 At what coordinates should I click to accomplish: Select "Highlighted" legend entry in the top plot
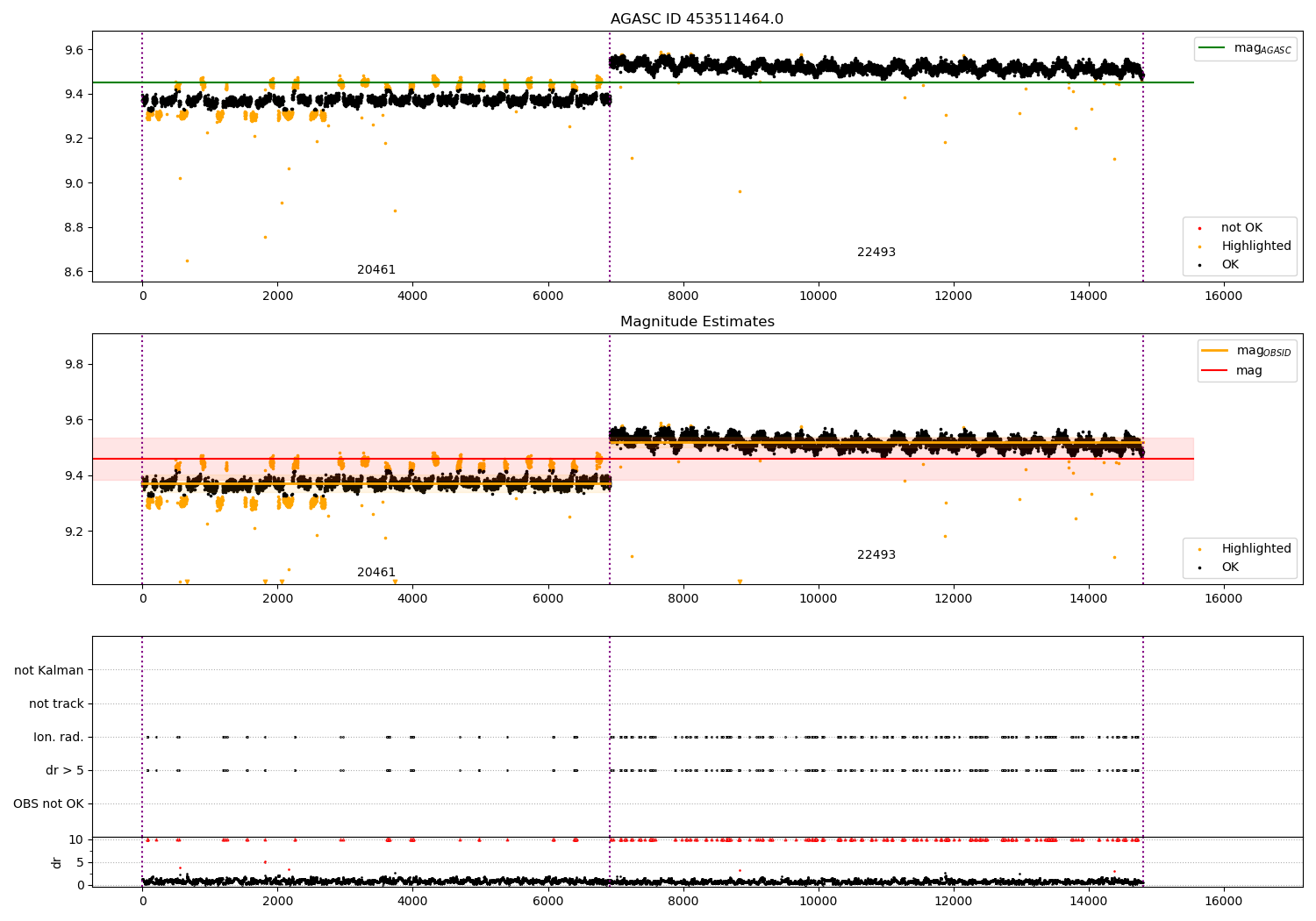pyautogui.click(x=1256, y=246)
